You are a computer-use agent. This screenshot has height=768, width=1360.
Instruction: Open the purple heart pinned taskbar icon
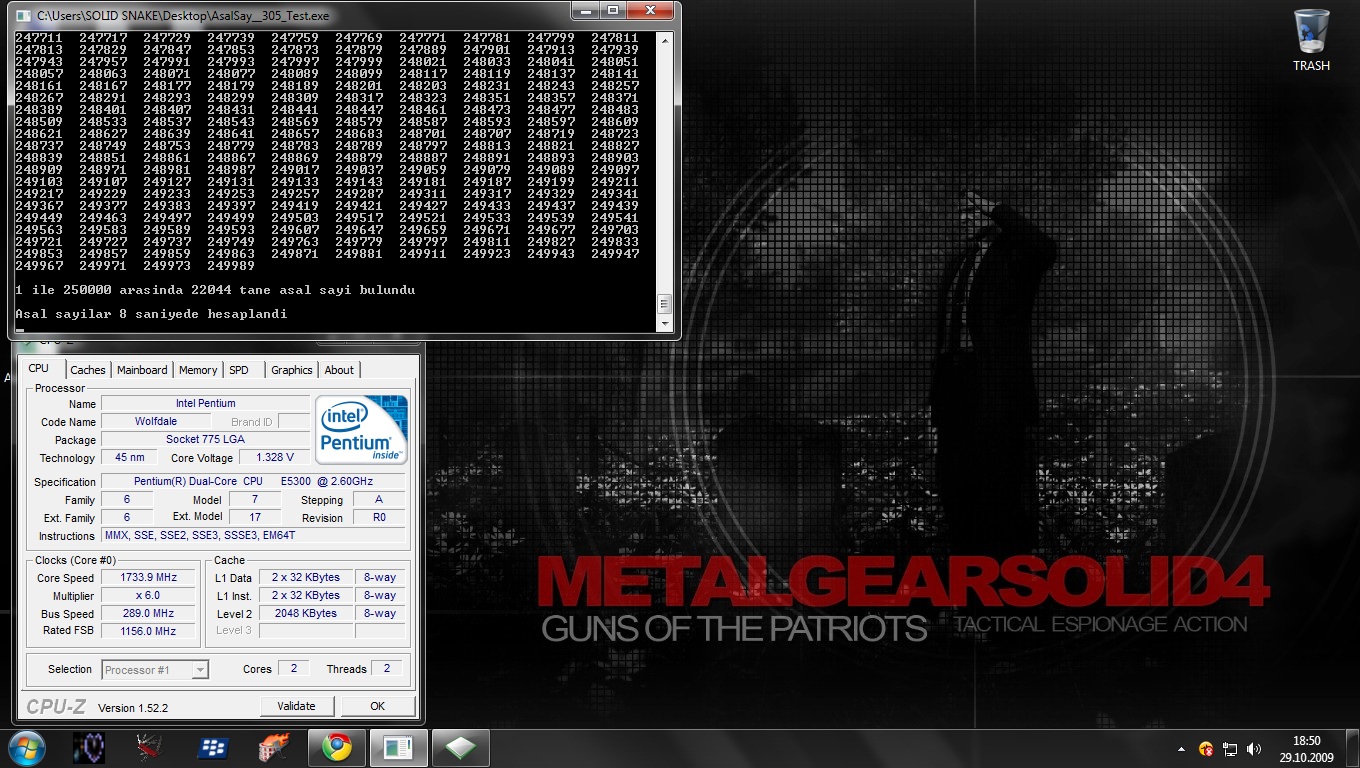coord(91,748)
